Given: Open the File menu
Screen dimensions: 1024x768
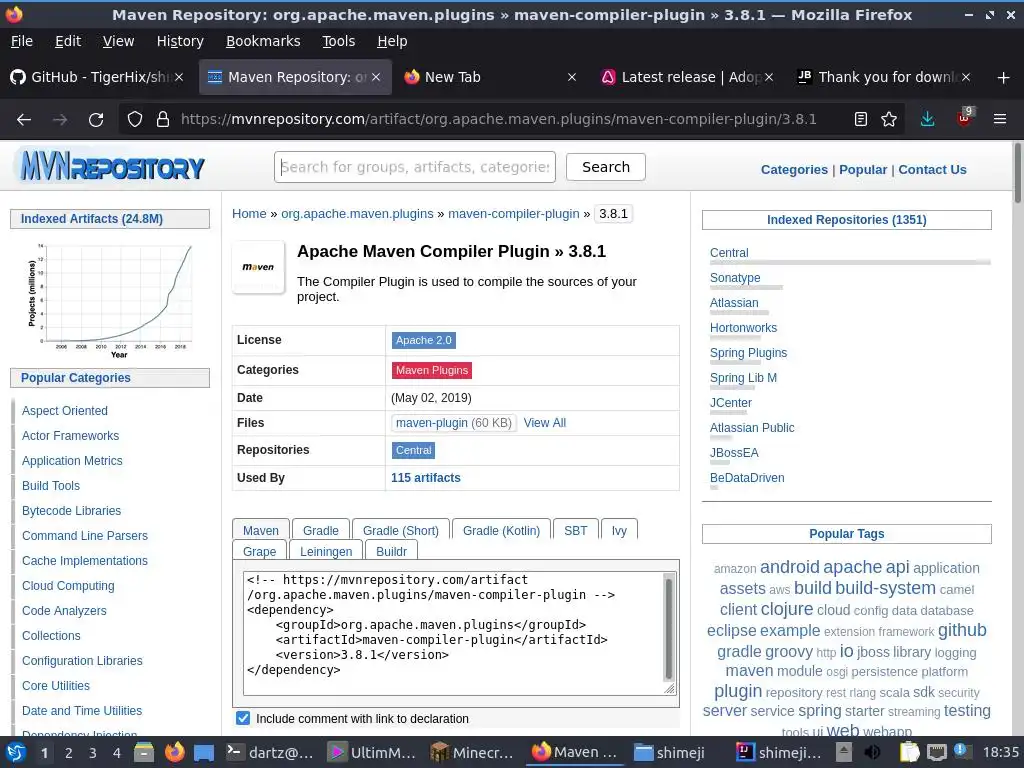Looking at the screenshot, I should click(22, 41).
